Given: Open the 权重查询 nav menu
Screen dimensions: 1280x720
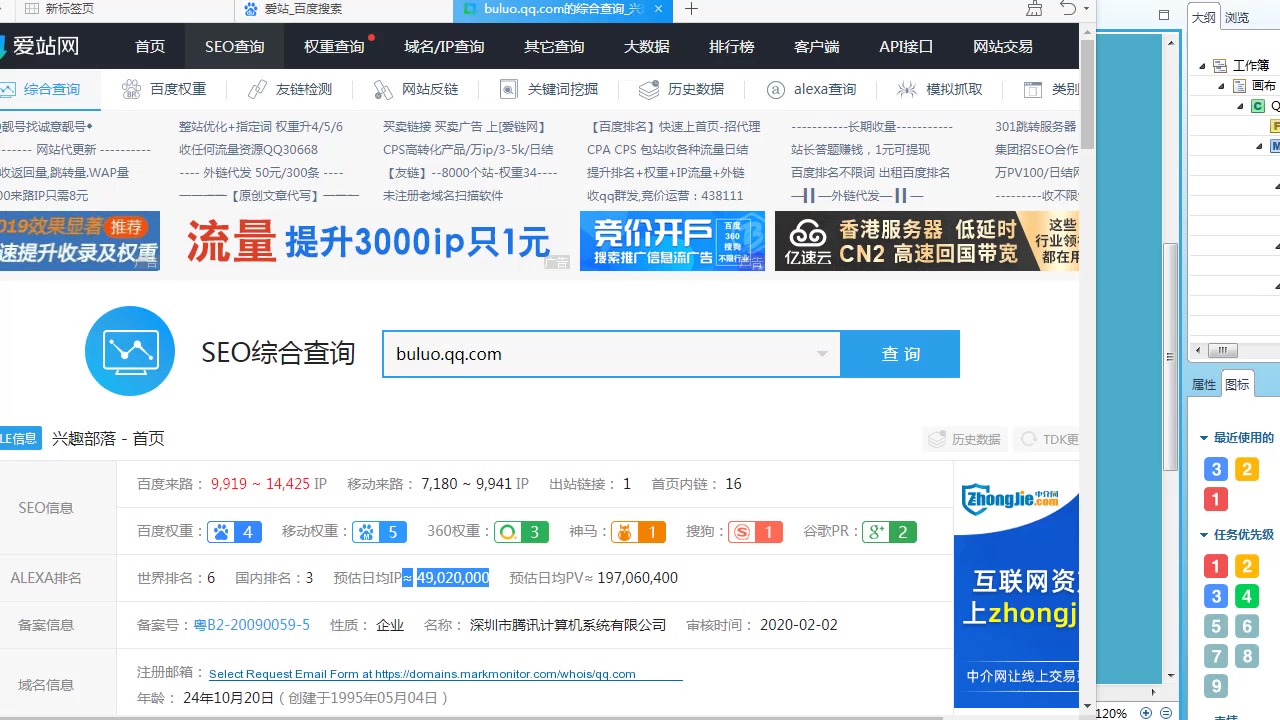Looking at the screenshot, I should 334,47.
